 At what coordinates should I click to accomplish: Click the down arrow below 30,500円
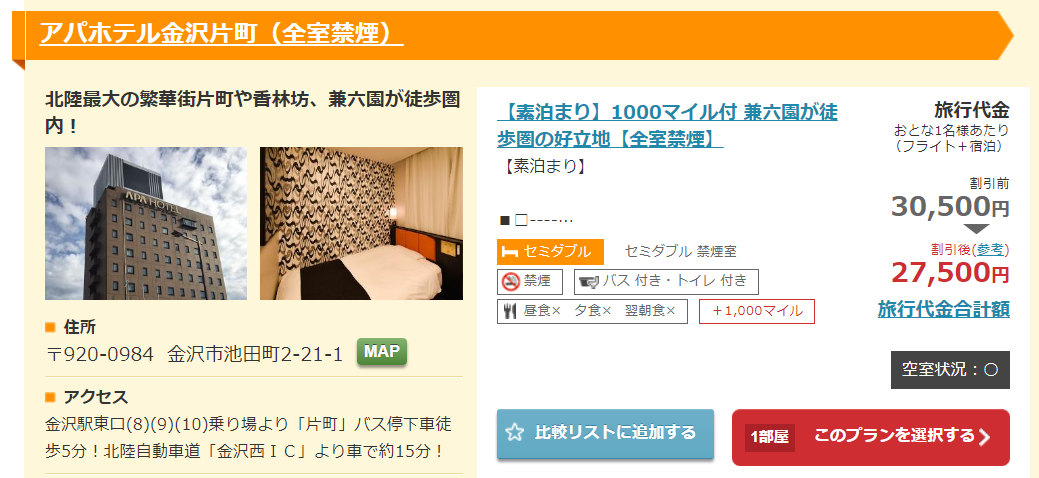[977, 229]
